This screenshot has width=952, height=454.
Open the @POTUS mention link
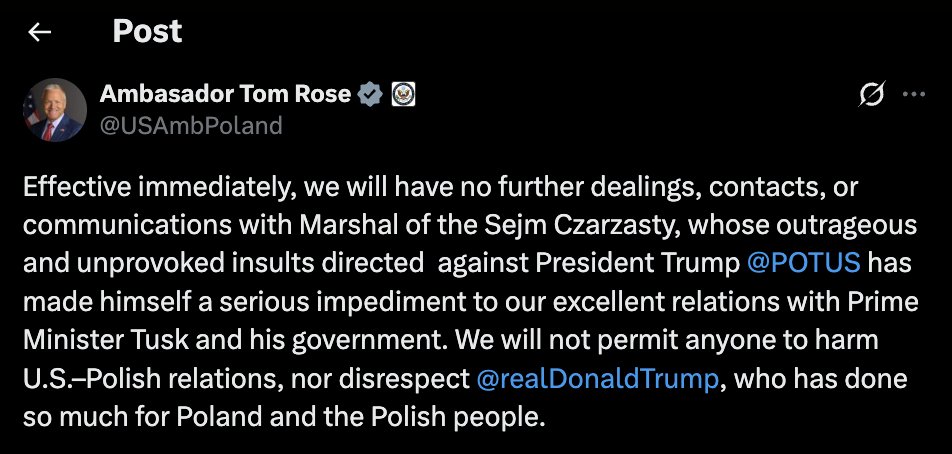click(803, 264)
